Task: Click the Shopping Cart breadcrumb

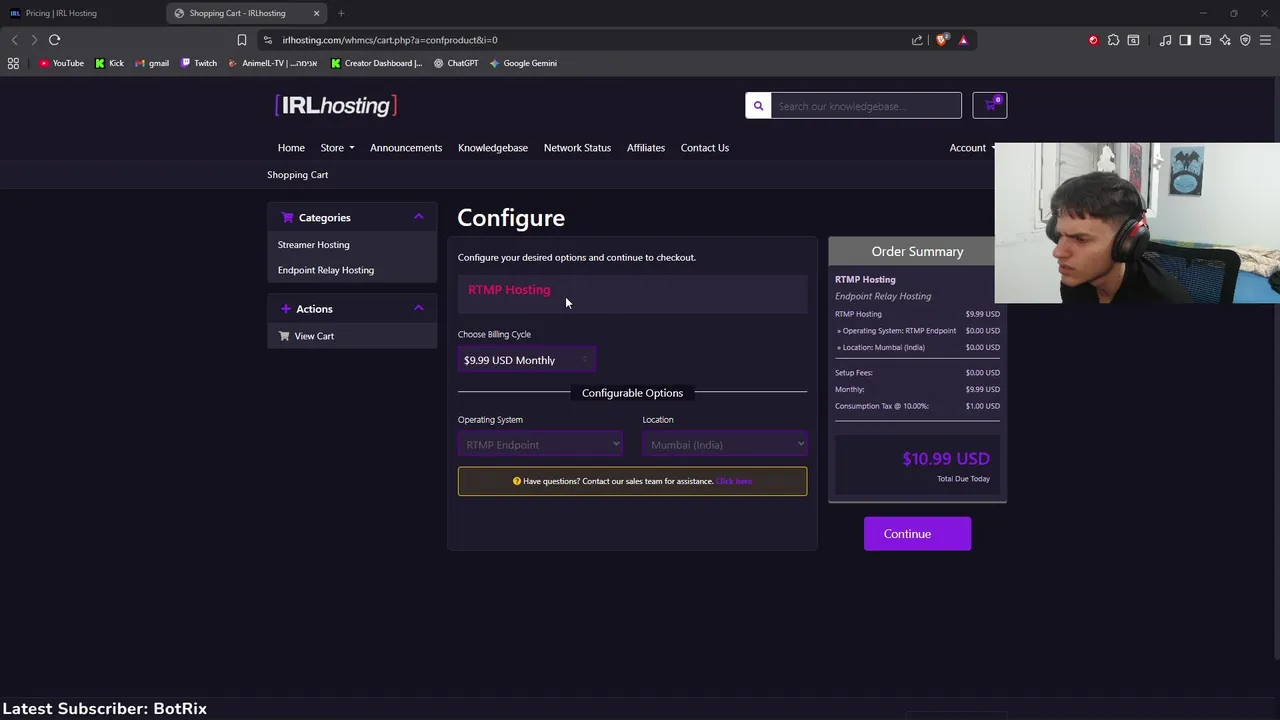Action: (297, 175)
